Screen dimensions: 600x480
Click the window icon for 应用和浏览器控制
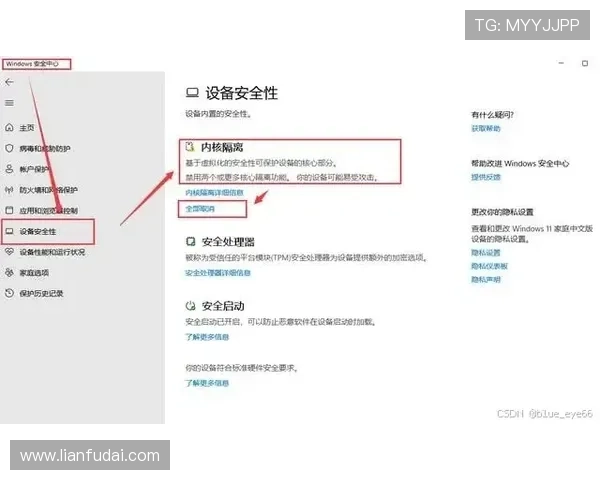click(10, 210)
